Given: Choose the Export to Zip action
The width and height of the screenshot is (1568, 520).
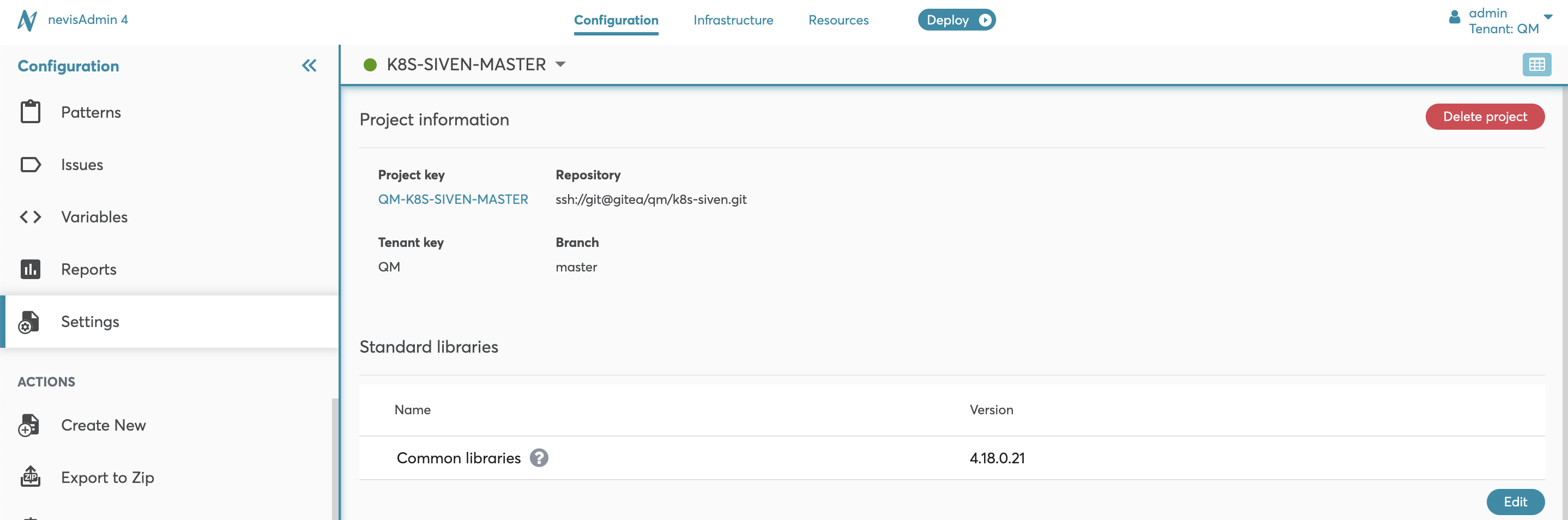Looking at the screenshot, I should click(170, 478).
